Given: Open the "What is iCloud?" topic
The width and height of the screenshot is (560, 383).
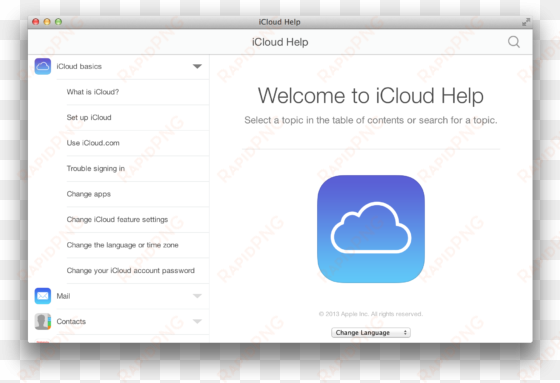Looking at the screenshot, I should point(92,92).
